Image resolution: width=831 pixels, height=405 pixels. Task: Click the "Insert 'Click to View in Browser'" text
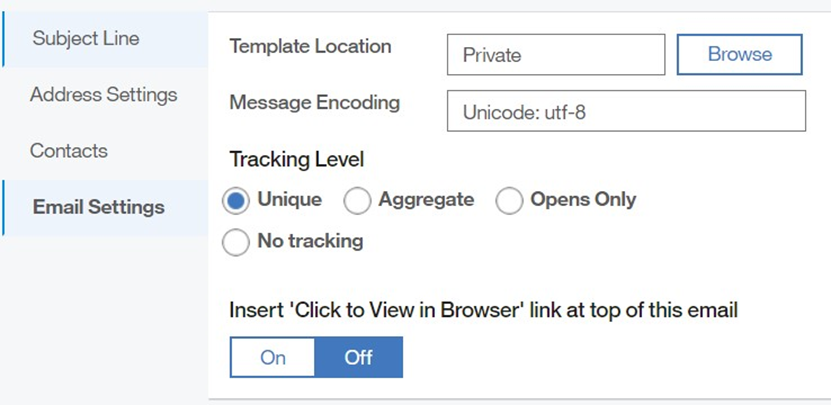pyautogui.click(x=483, y=310)
